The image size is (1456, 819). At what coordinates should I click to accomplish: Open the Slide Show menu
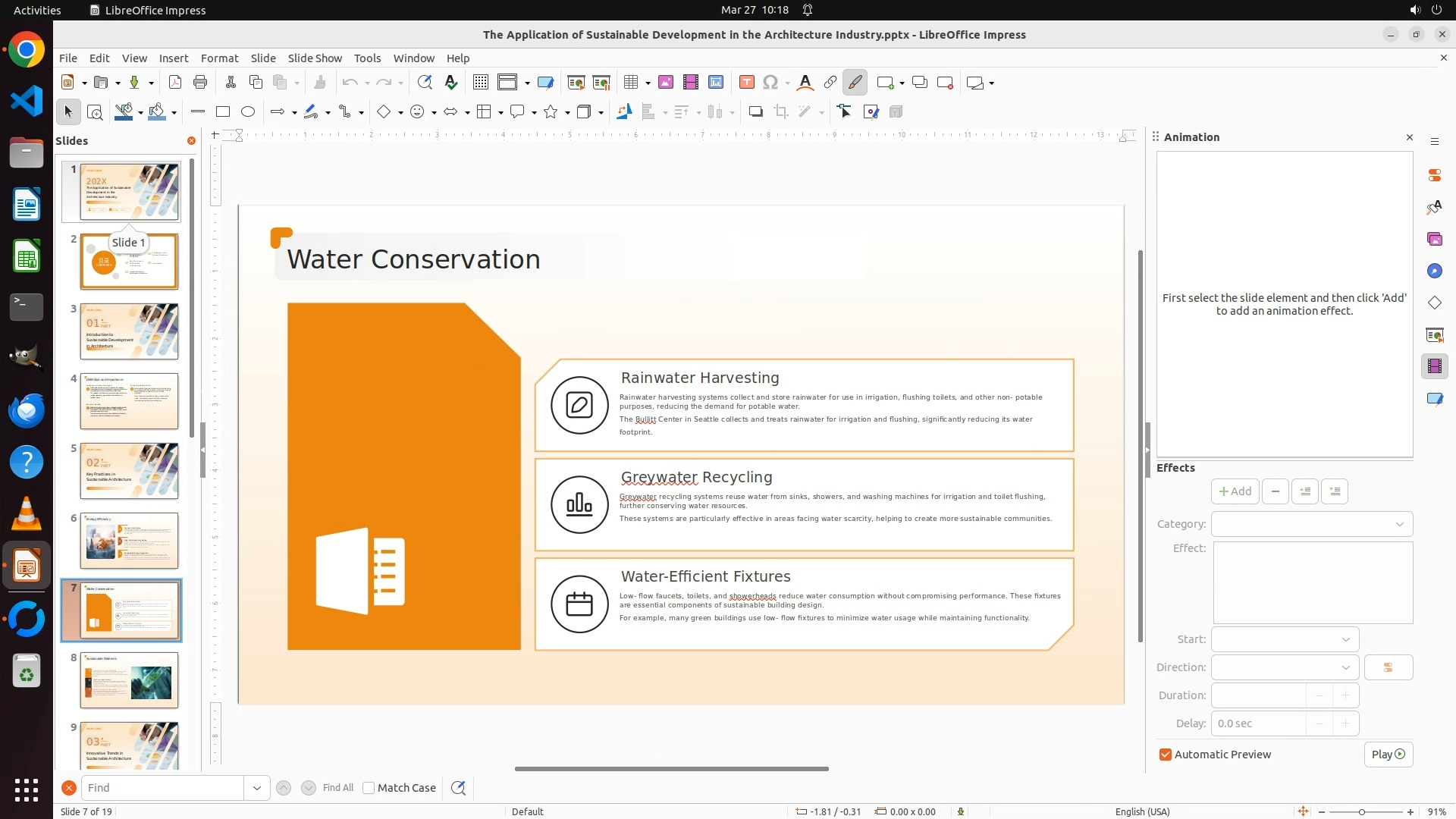click(x=315, y=58)
